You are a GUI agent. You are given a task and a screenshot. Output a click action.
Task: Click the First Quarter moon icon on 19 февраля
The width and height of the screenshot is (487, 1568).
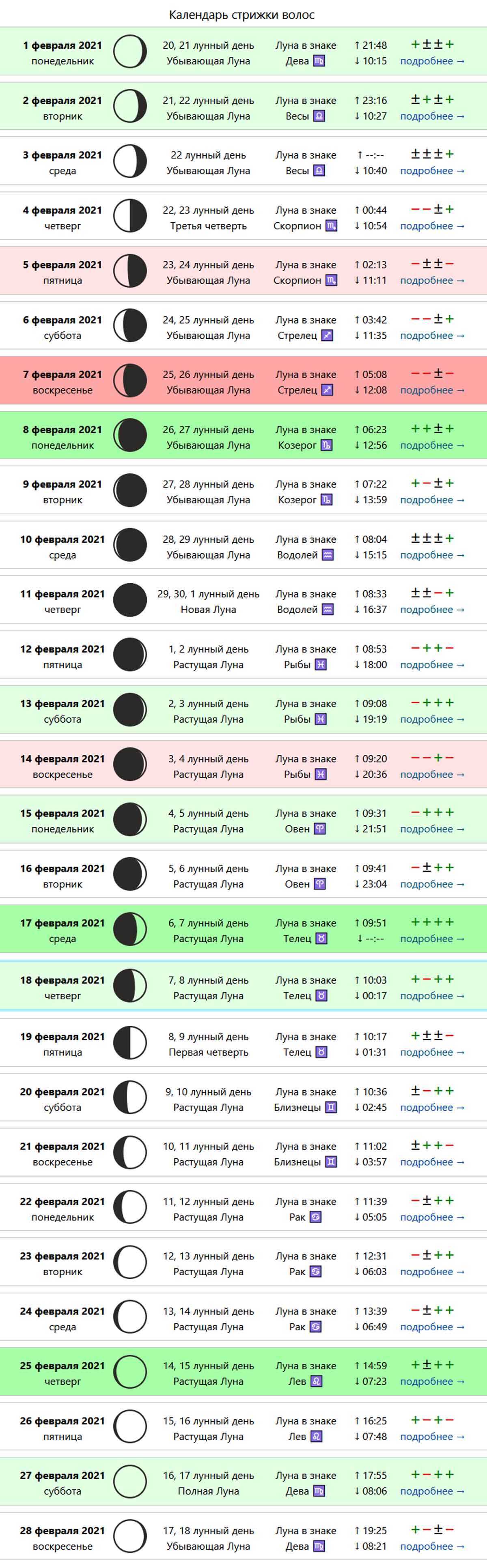point(130,1043)
